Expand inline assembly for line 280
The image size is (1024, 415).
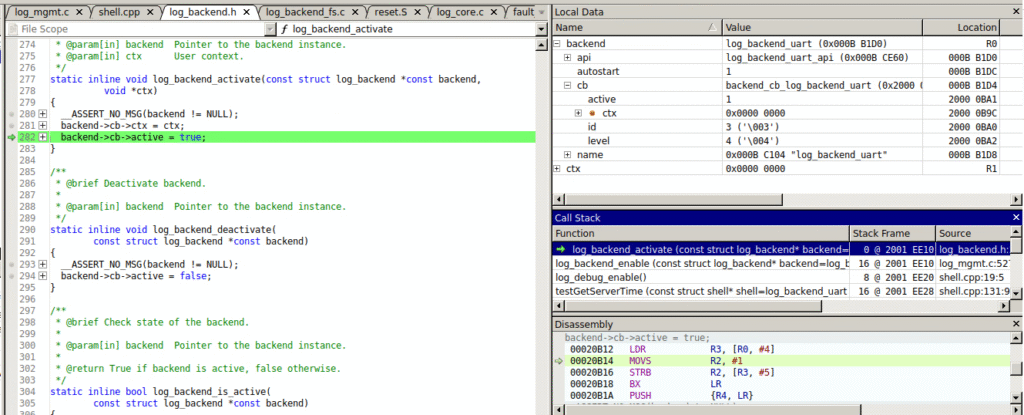pos(42,114)
